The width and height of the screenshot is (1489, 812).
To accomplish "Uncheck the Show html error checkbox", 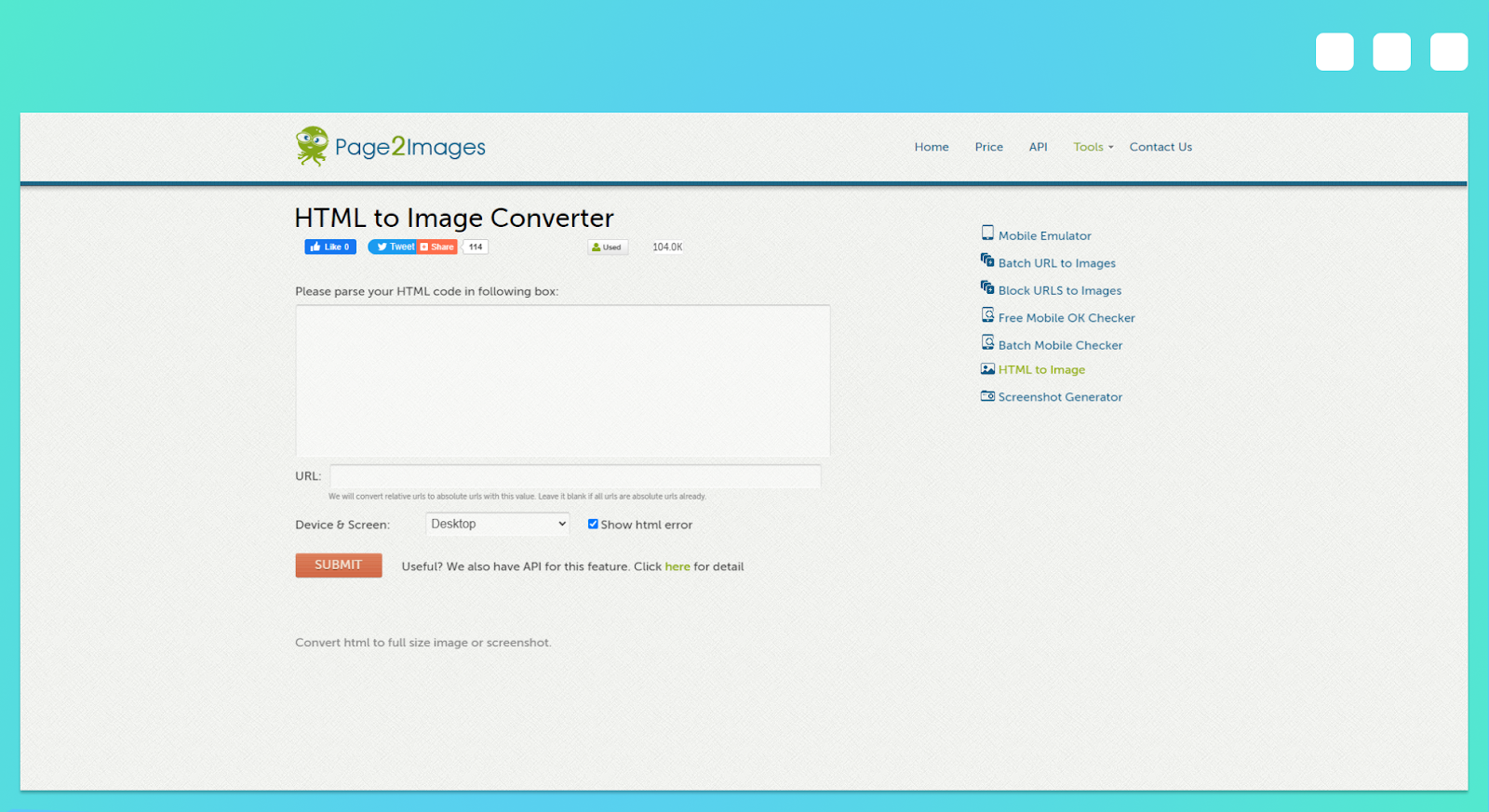I will 593,524.
